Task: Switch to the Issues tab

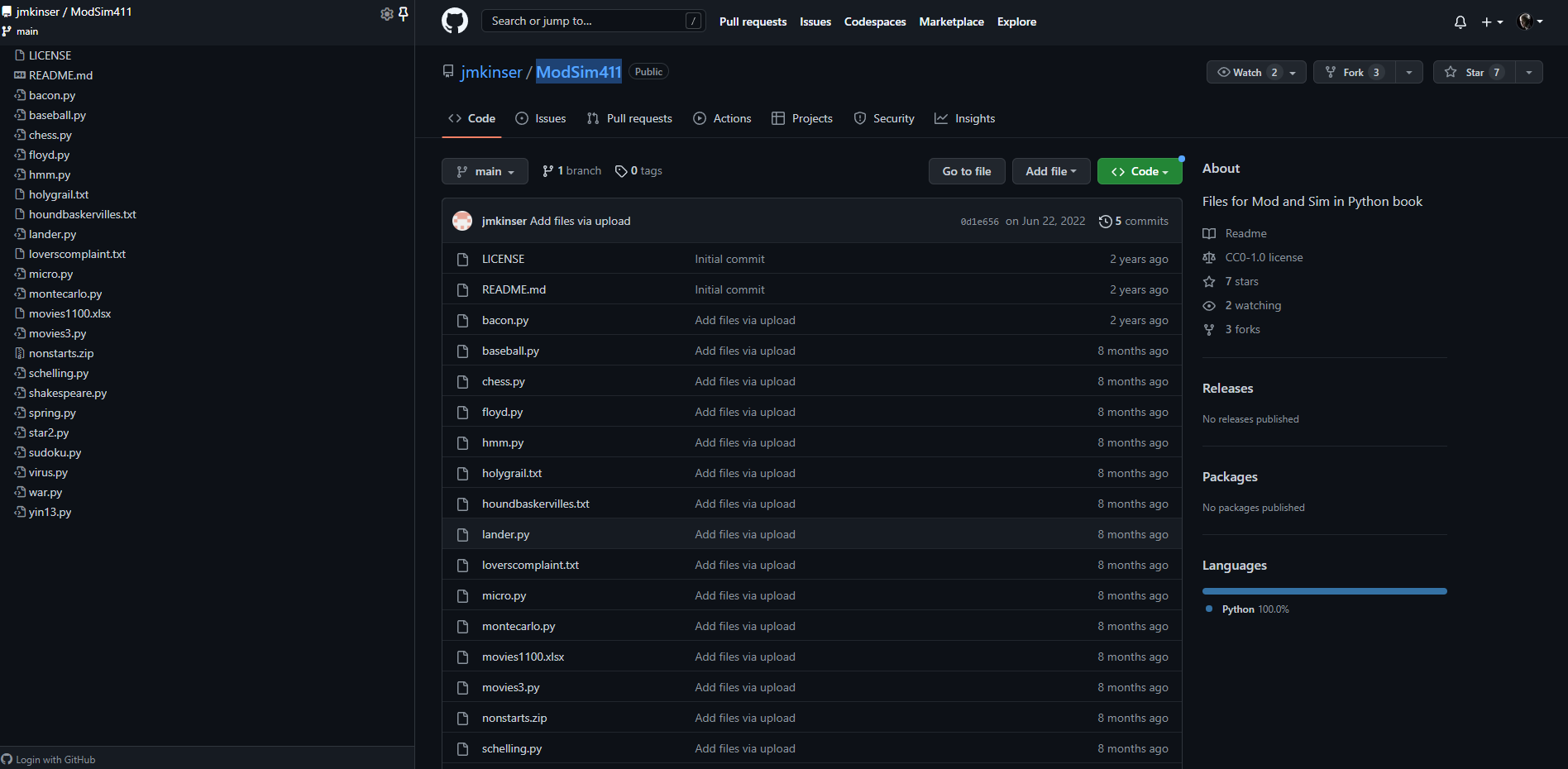Action: 541,118
